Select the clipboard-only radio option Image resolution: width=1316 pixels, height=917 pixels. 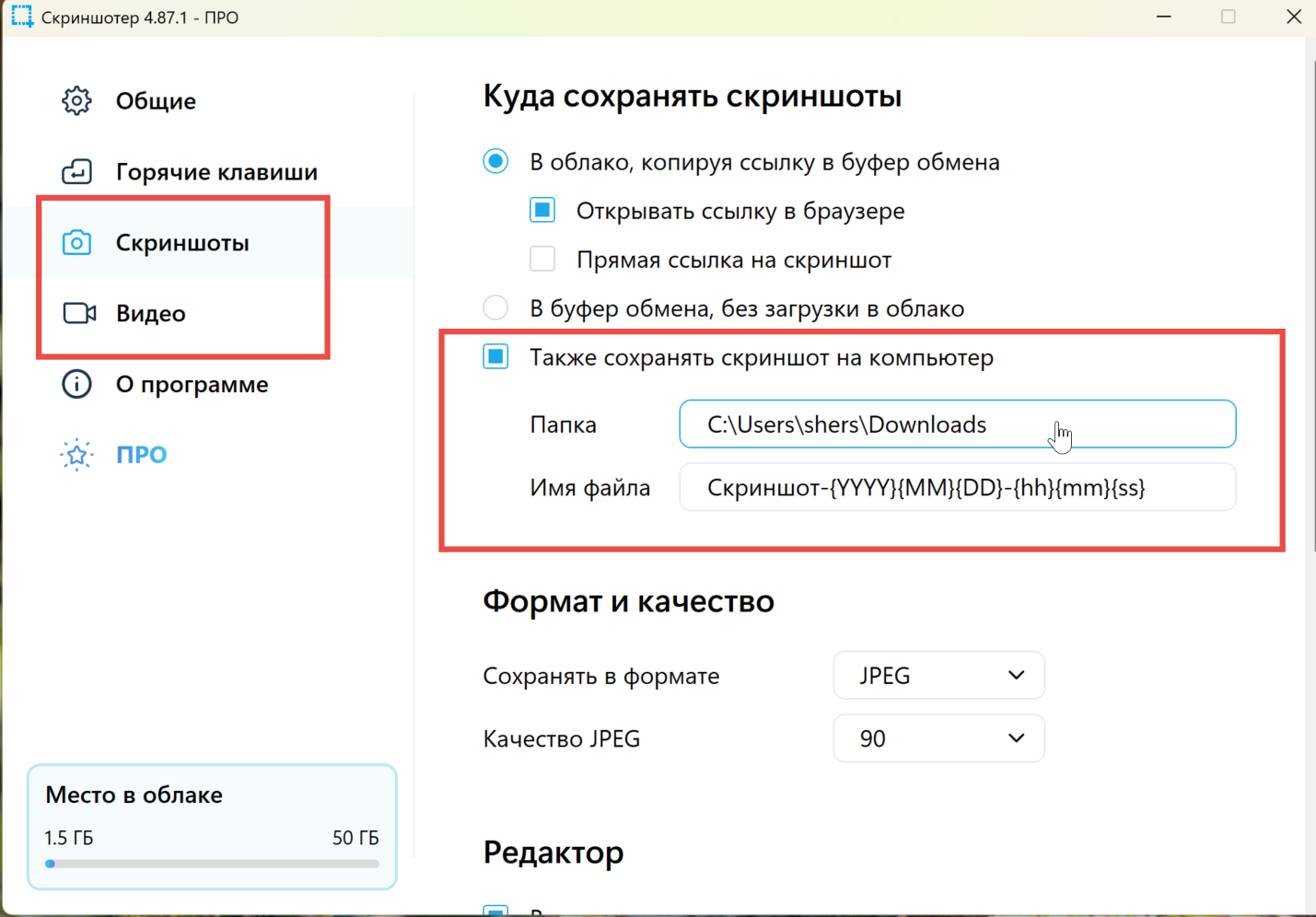pos(495,308)
